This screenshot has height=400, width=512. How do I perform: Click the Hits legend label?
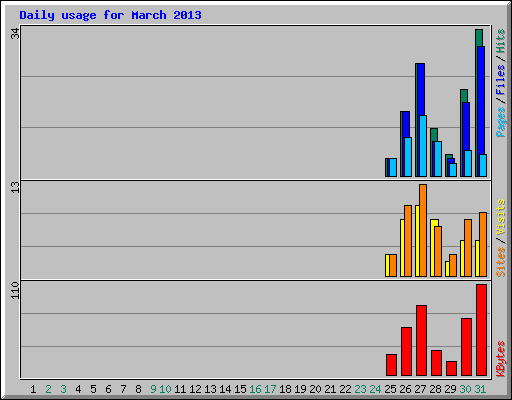pos(500,41)
